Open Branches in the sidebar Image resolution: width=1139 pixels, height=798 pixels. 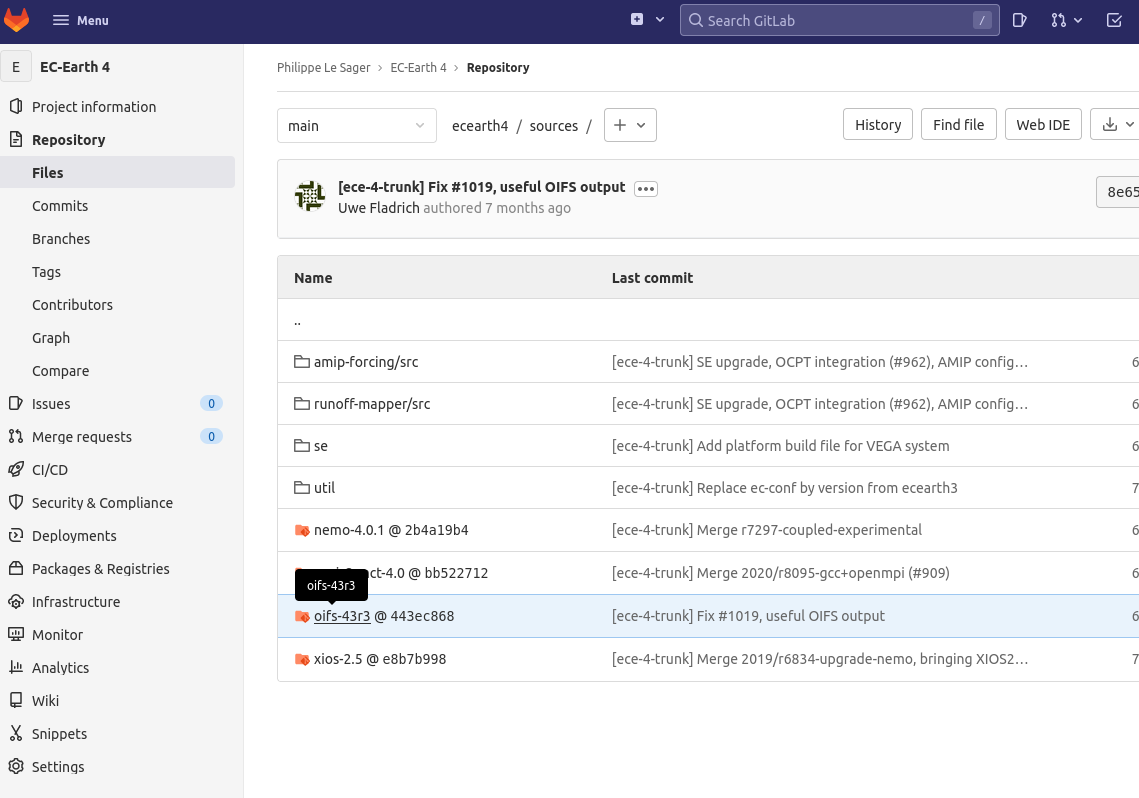point(61,239)
